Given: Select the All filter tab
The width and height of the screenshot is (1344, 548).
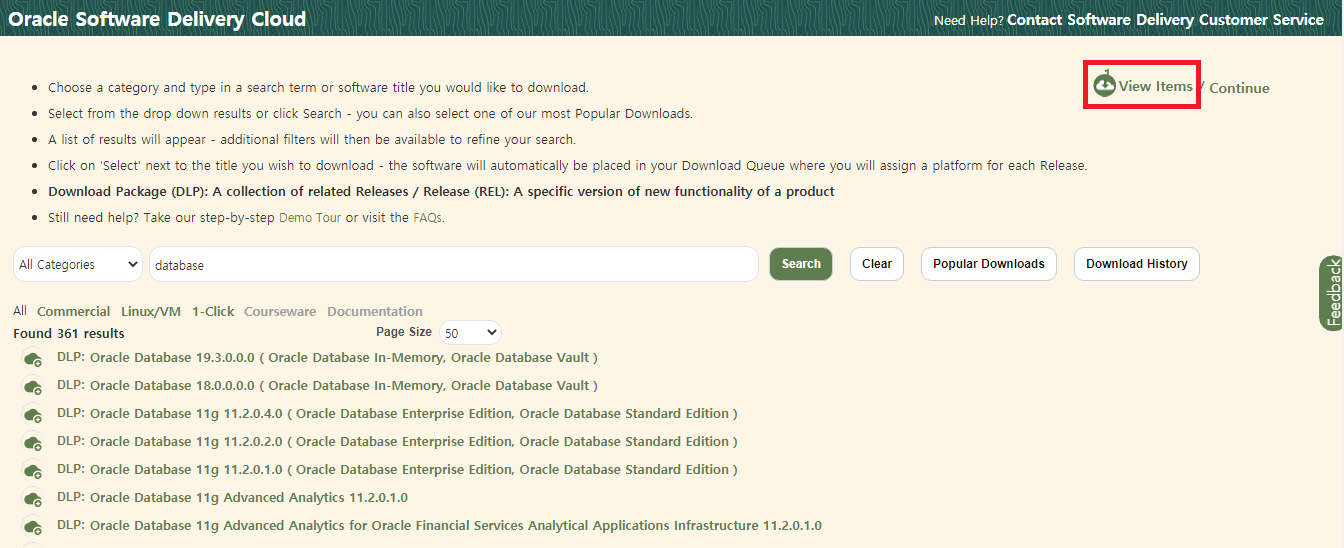Looking at the screenshot, I should (x=20, y=311).
